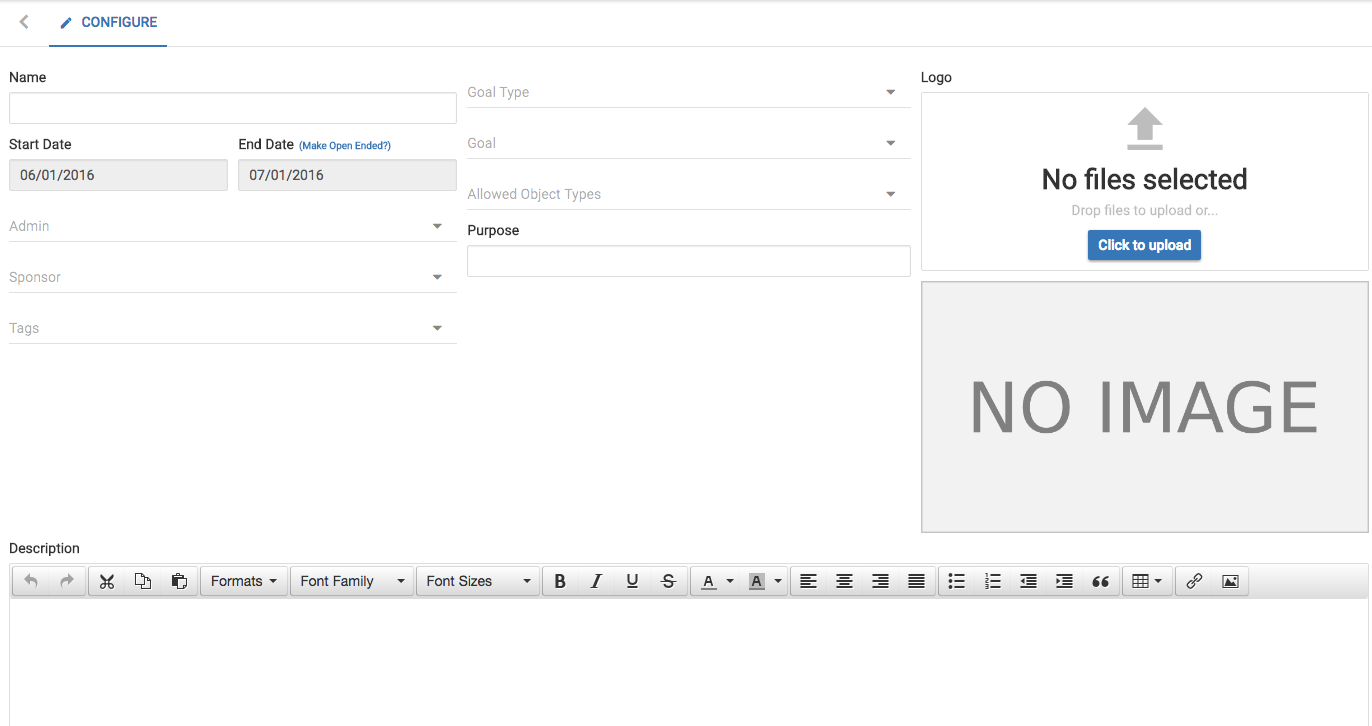Click the 'Click to upload' button

click(1144, 245)
